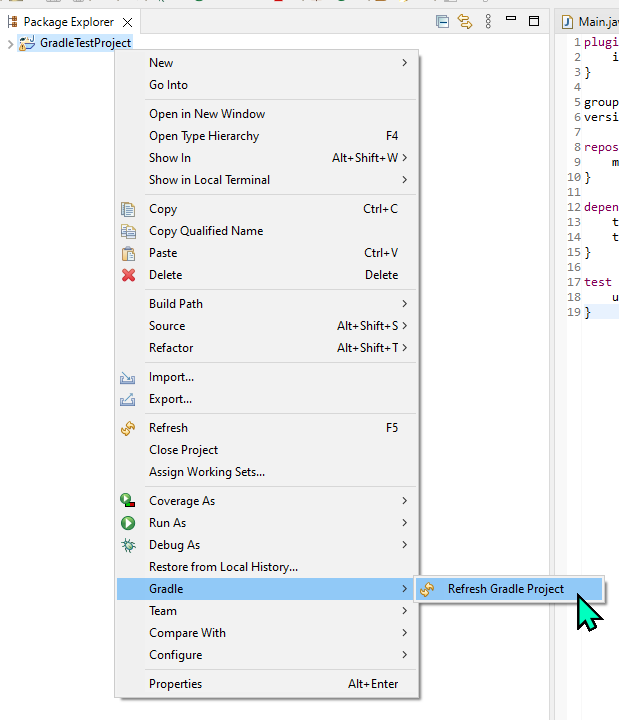Open the Source submenu
619x720 pixels.
click(x=267, y=326)
